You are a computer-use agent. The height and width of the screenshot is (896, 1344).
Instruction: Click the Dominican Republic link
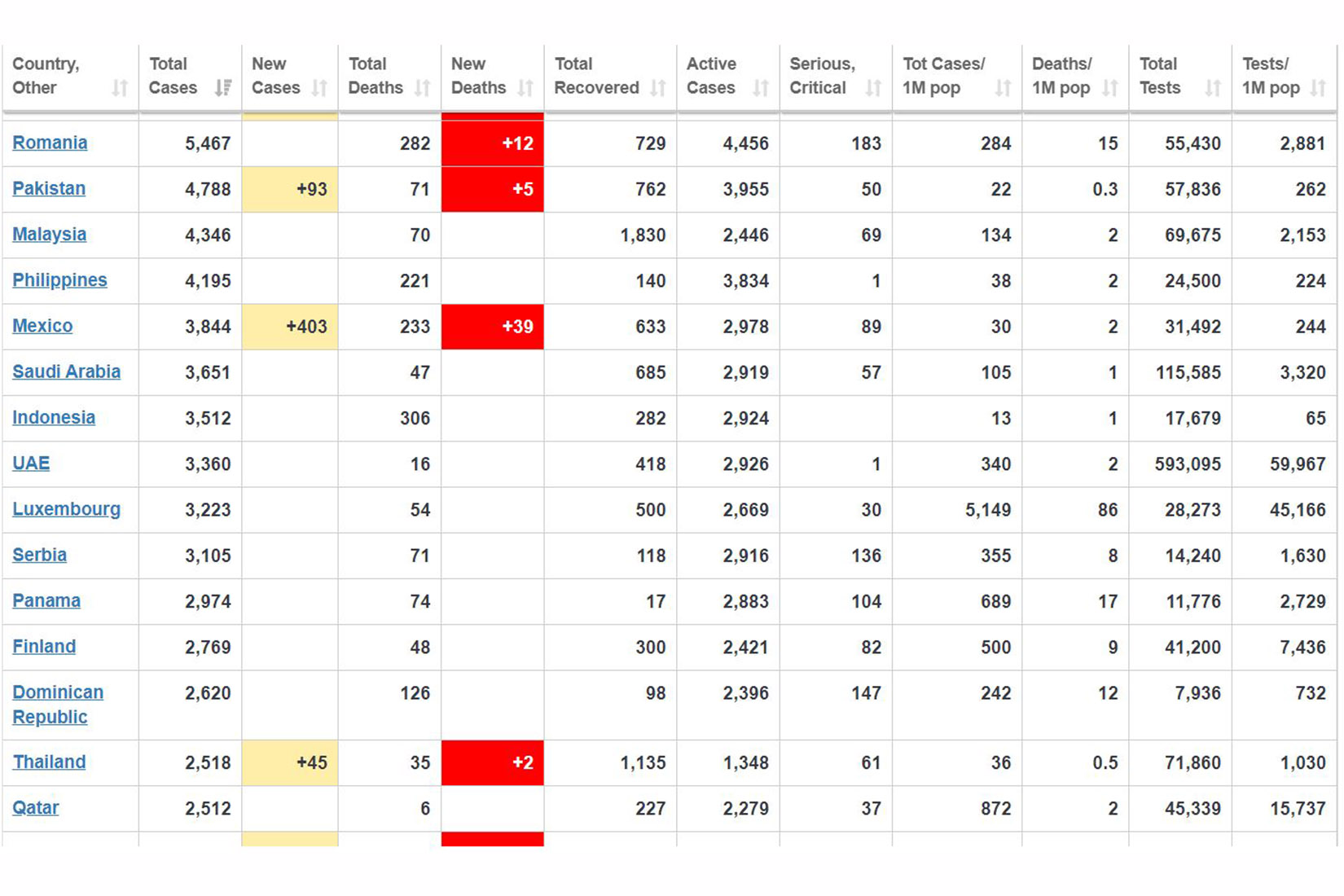click(58, 705)
